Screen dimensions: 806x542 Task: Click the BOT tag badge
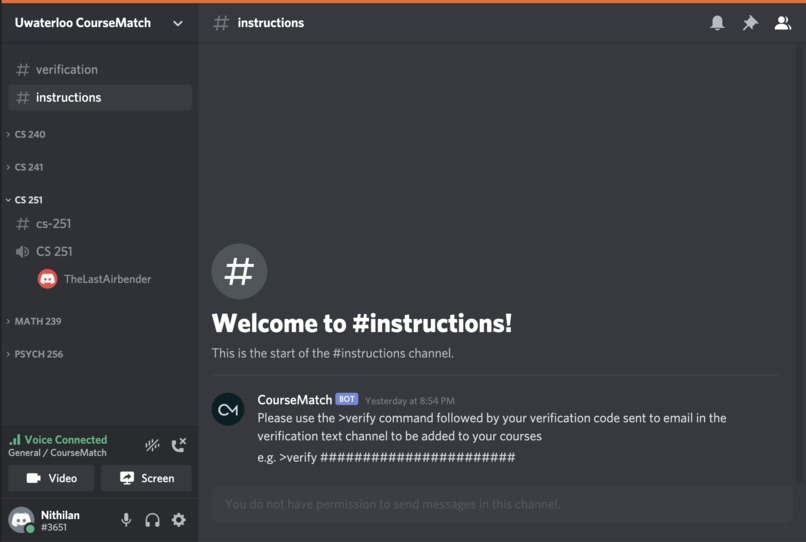pyautogui.click(x=346, y=399)
